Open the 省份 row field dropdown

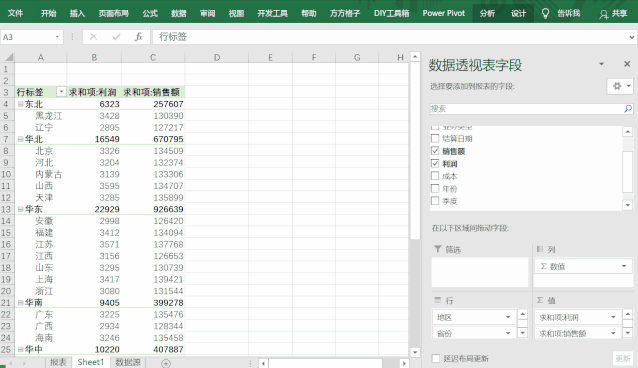(508, 333)
